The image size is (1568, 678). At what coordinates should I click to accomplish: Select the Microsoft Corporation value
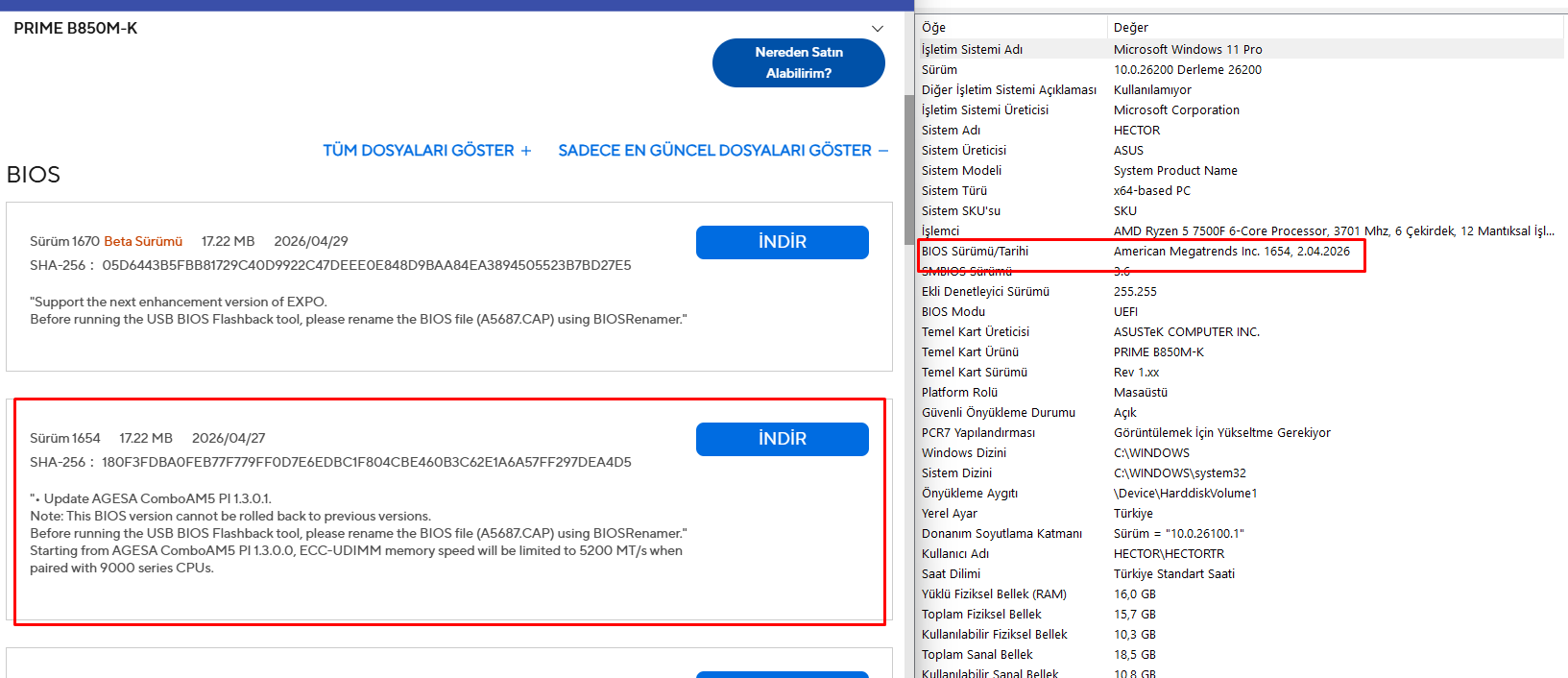[1176, 109]
